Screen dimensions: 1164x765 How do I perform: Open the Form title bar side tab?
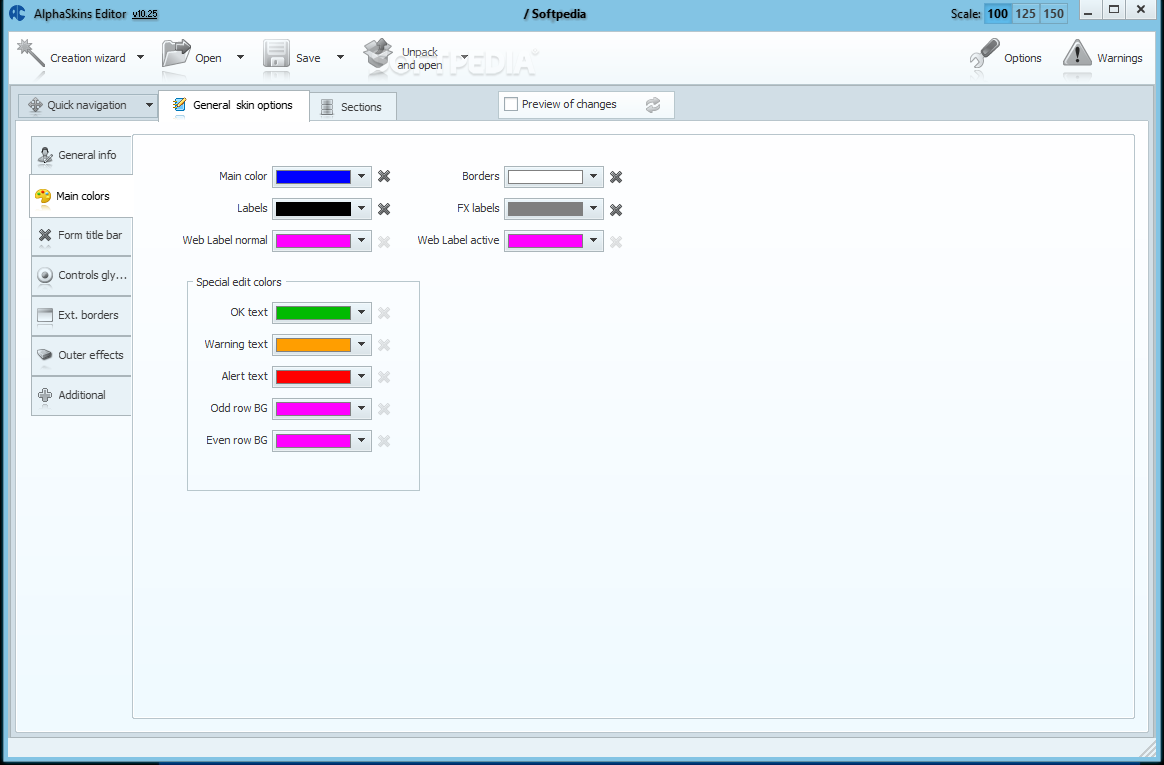(x=82, y=235)
